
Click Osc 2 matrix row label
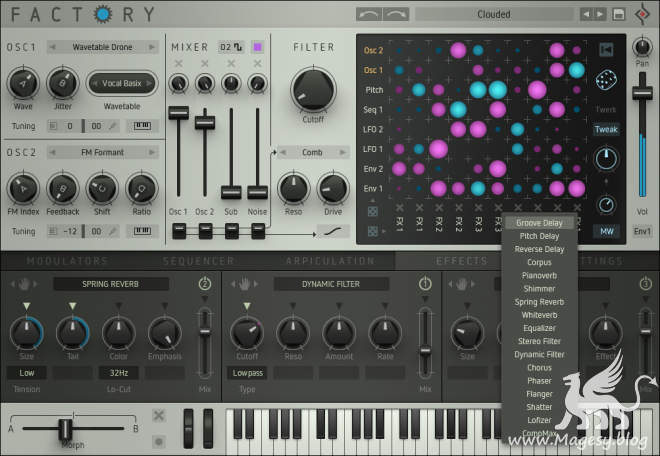(373, 51)
